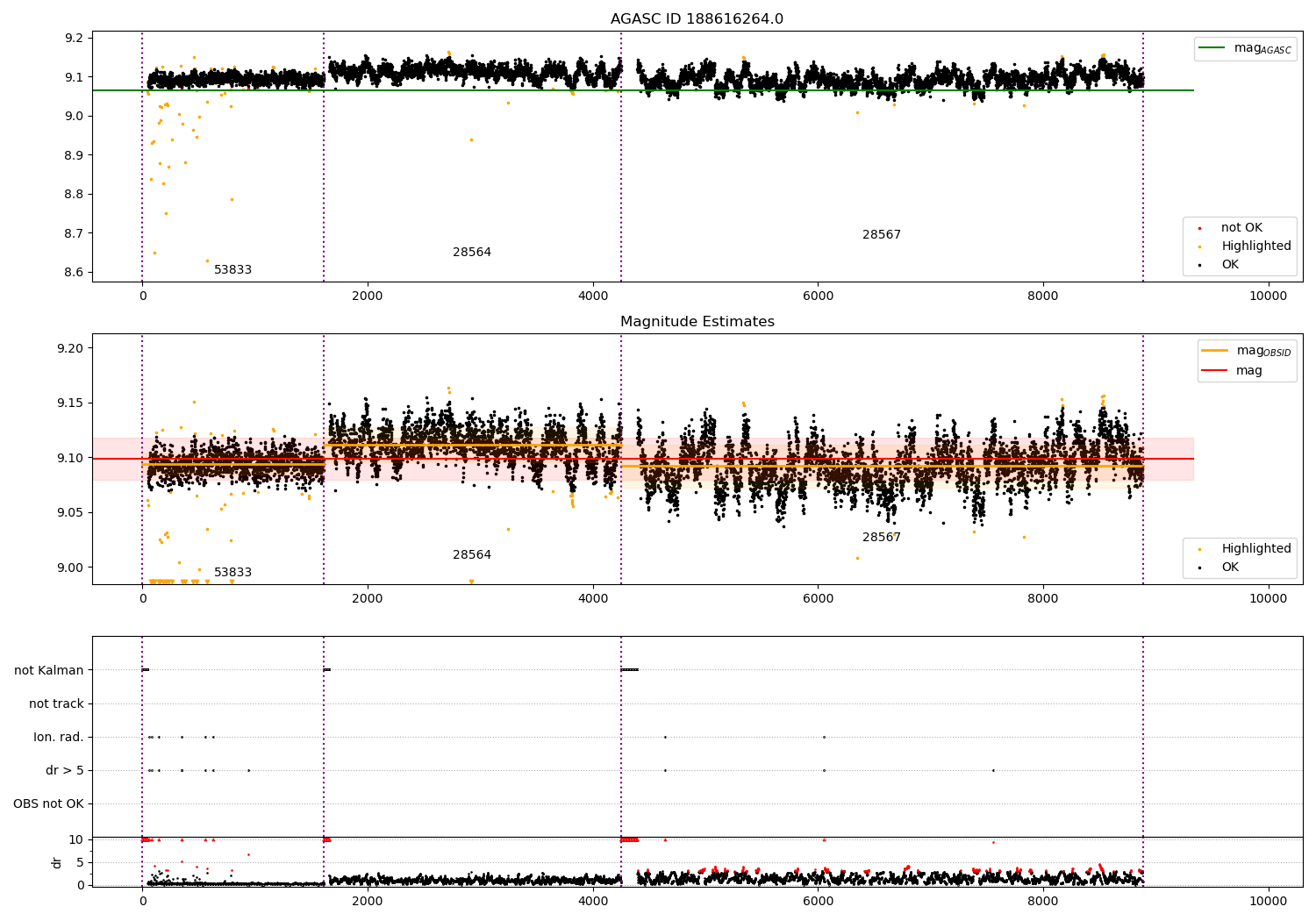
Task: Select 'Highlighted' legend entry in Magnitude Estimates plot
Action: 1256,549
